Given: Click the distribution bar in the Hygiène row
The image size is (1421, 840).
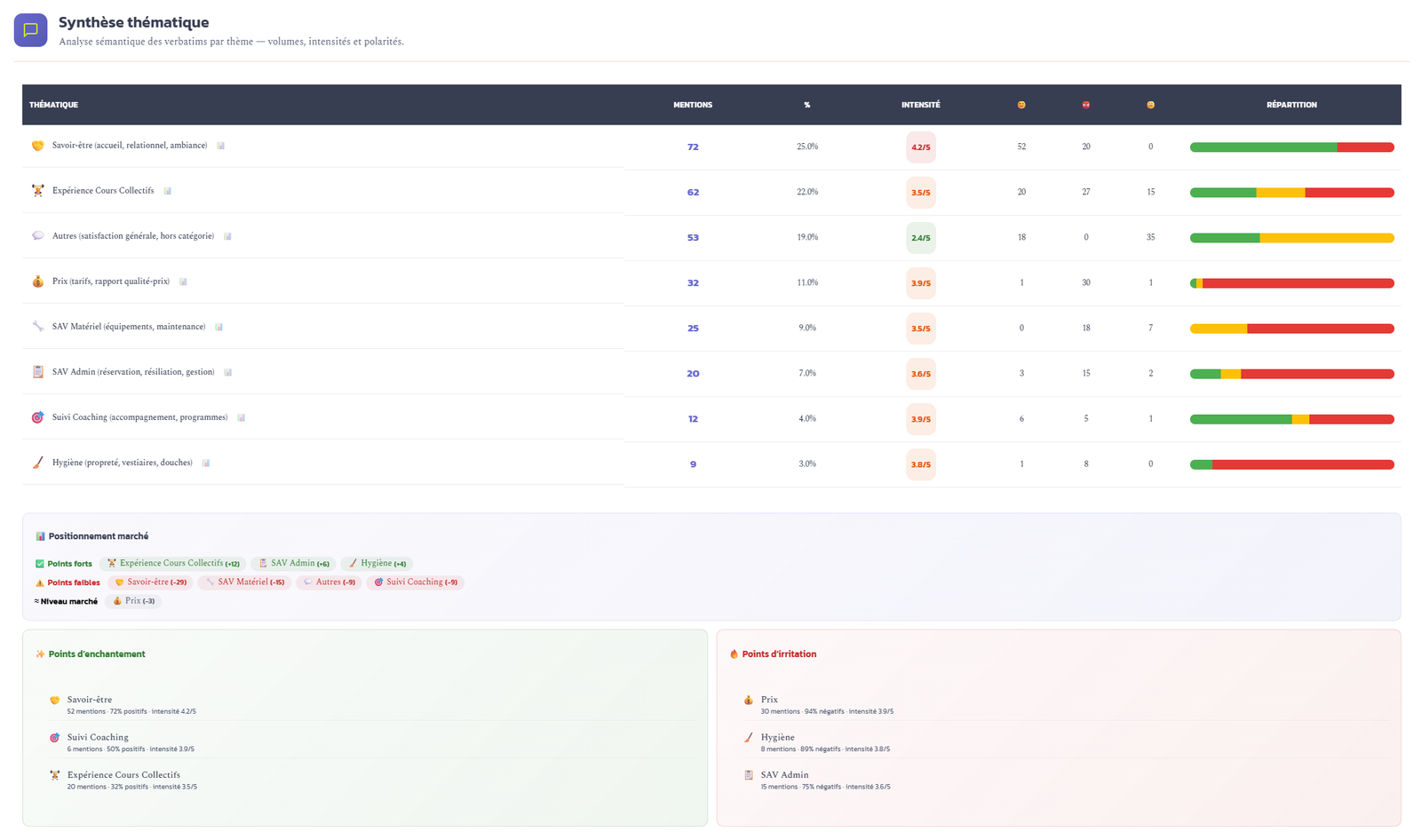Looking at the screenshot, I should (x=1291, y=464).
